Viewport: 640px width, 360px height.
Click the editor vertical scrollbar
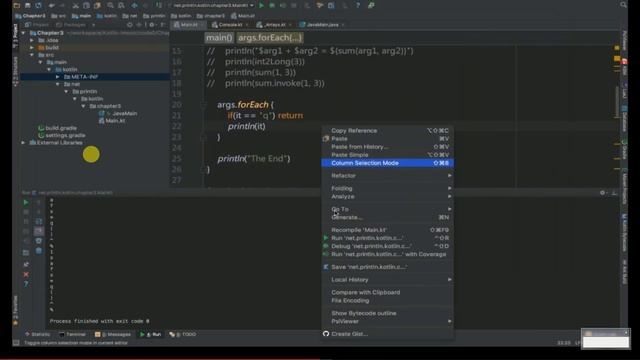point(617,102)
